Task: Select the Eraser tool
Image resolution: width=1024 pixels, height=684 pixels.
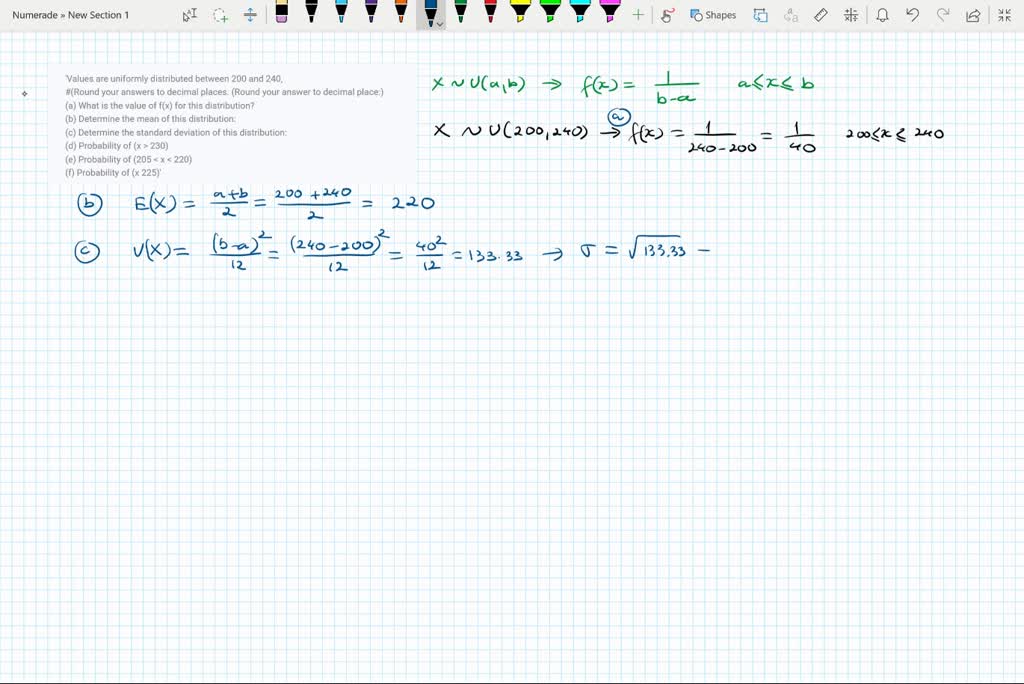Action: point(281,14)
